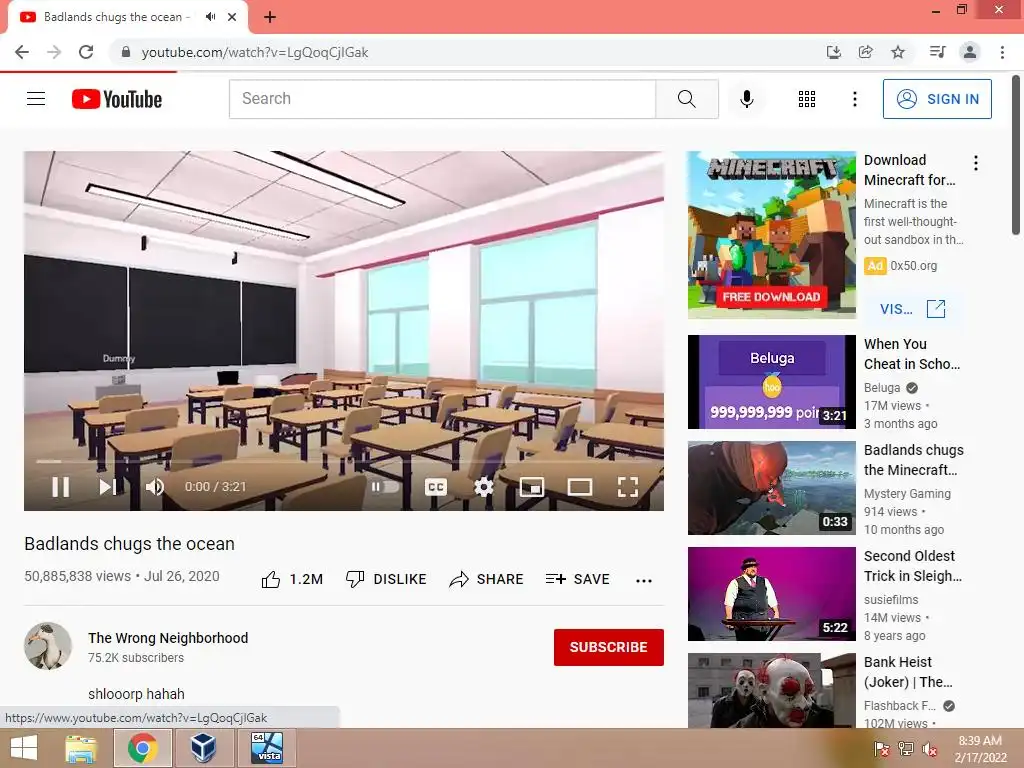Go back in browser
This screenshot has width=1024, height=768.
[22, 52]
